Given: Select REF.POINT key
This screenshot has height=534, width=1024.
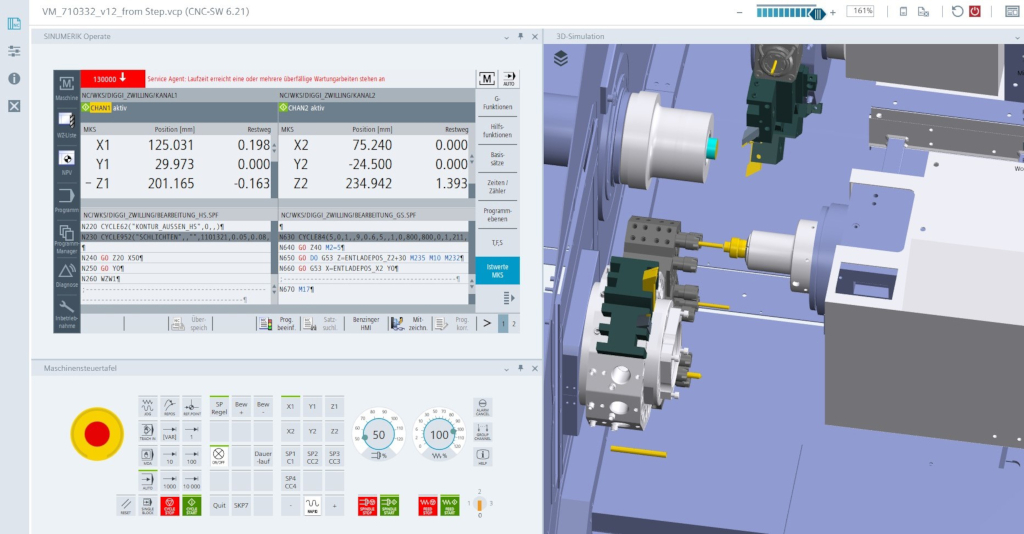Looking at the screenshot, I should [x=191, y=407].
